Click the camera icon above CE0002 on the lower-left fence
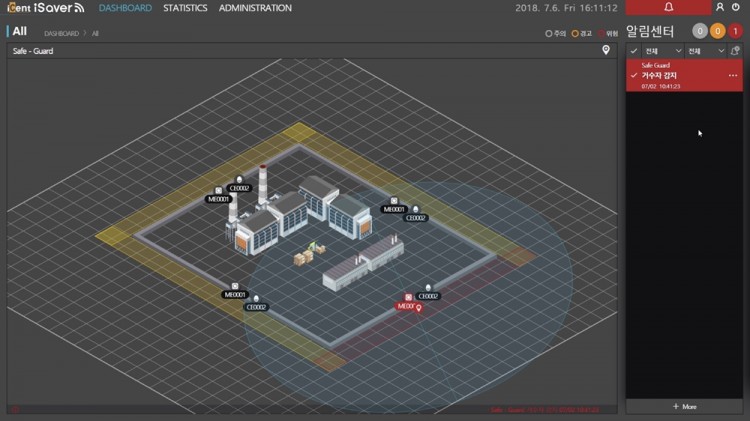The width and height of the screenshot is (750, 421). point(256,299)
